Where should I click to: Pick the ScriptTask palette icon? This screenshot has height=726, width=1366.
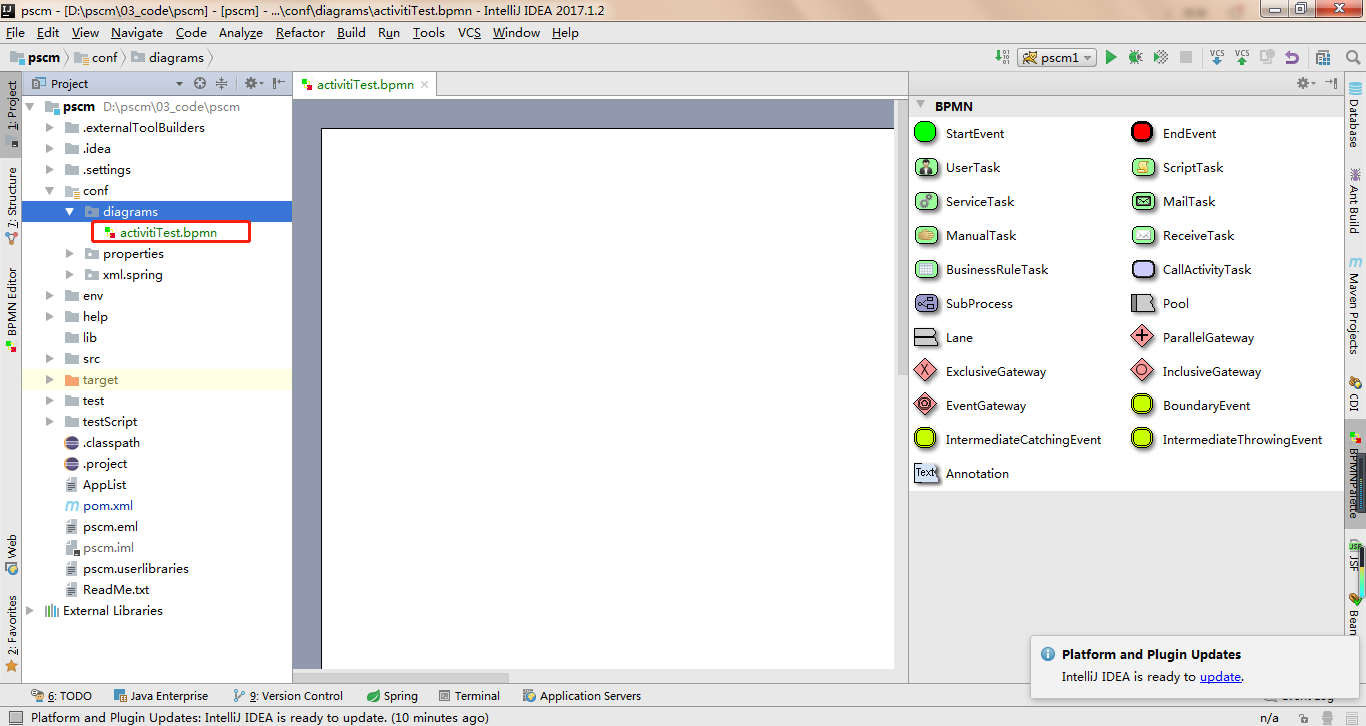pos(1143,167)
